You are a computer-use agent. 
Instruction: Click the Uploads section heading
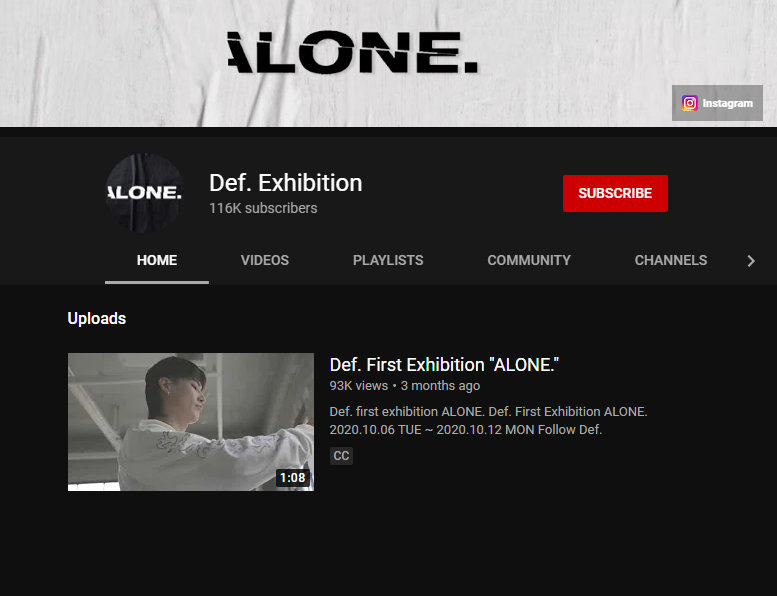tap(97, 319)
